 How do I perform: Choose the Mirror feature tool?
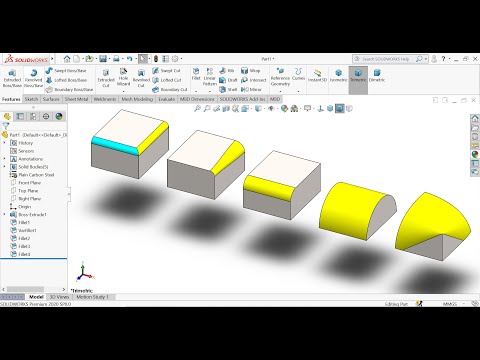point(251,89)
